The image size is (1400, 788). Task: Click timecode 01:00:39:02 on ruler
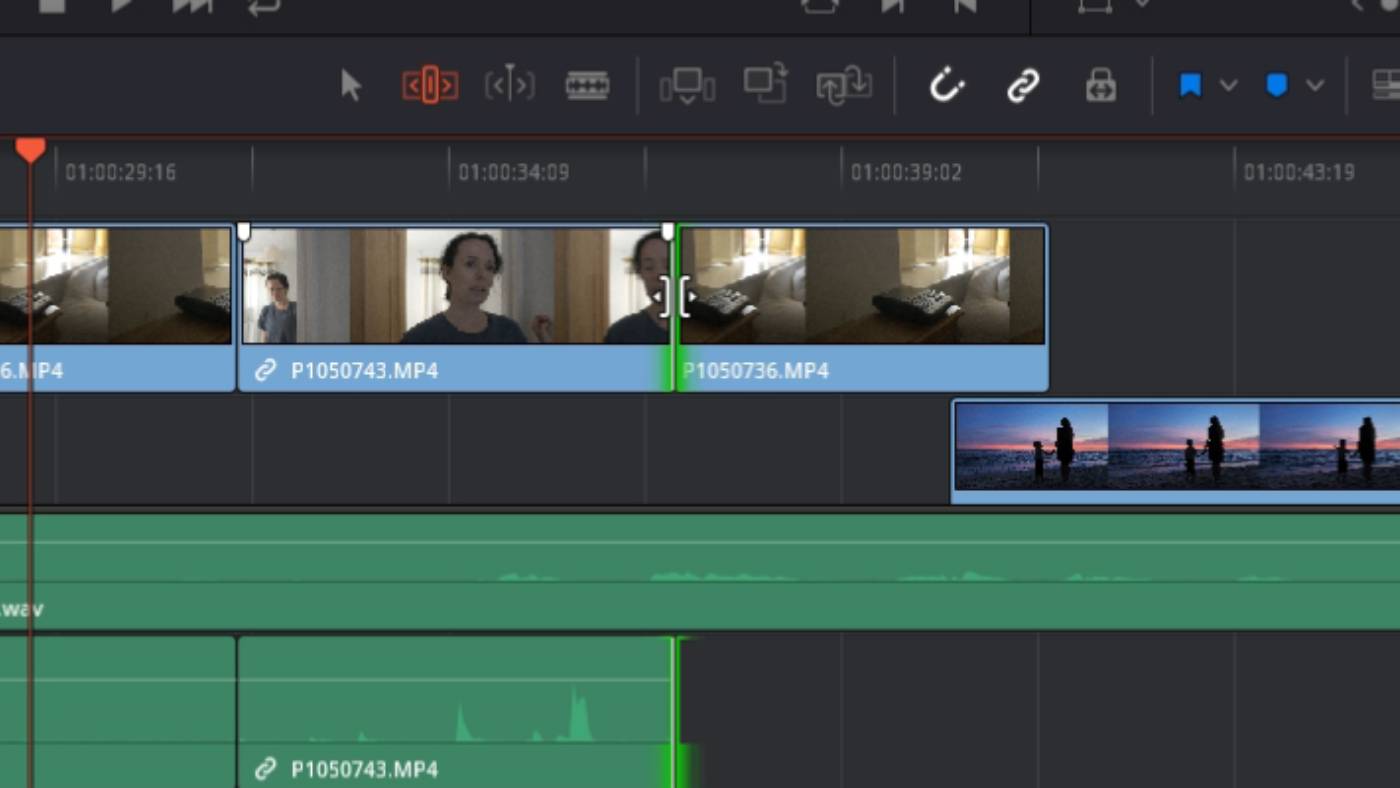[906, 172]
